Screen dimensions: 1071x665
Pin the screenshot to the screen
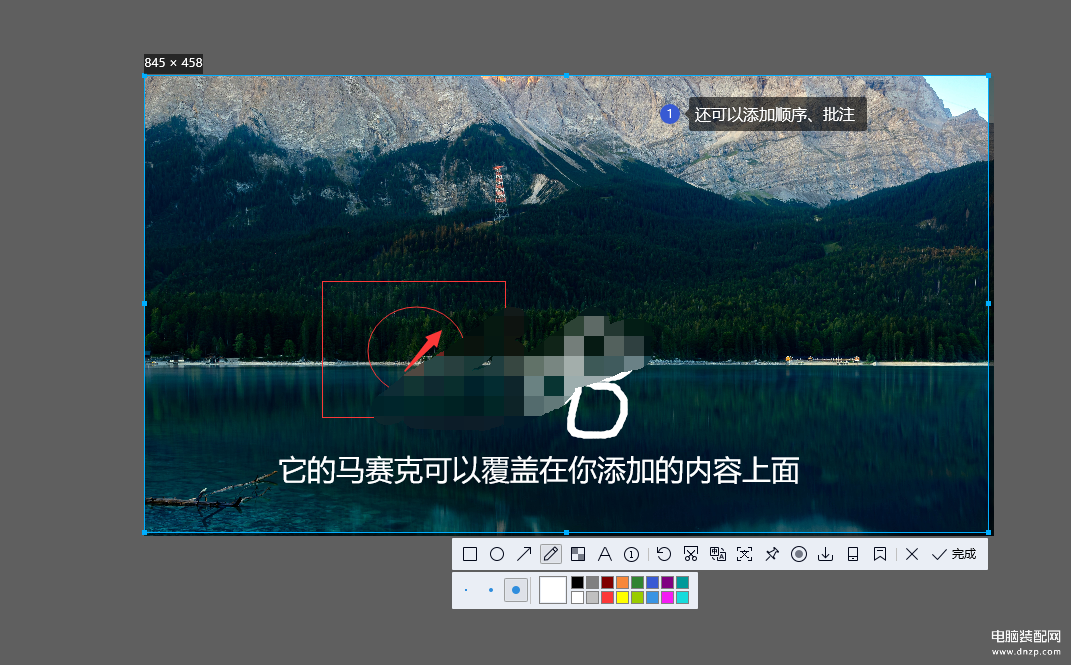click(772, 554)
